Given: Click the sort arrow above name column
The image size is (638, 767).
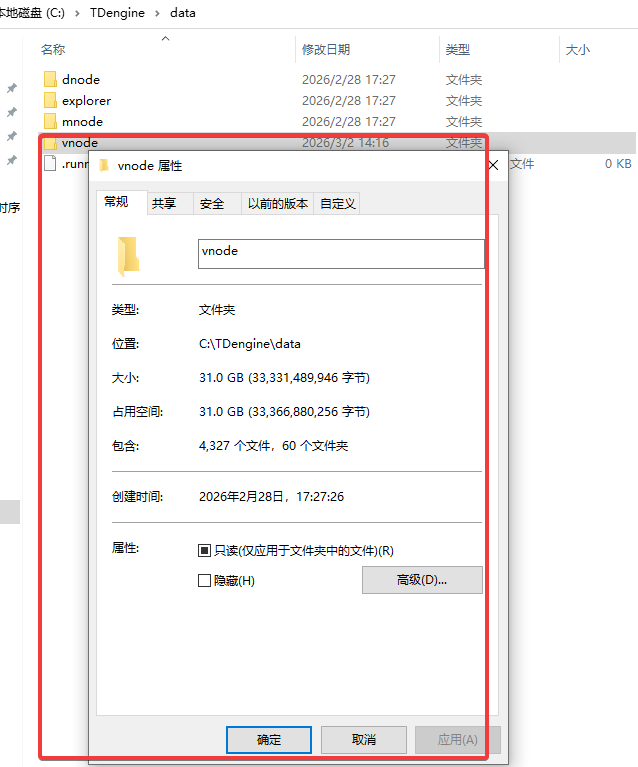Looking at the screenshot, I should (x=165, y=38).
